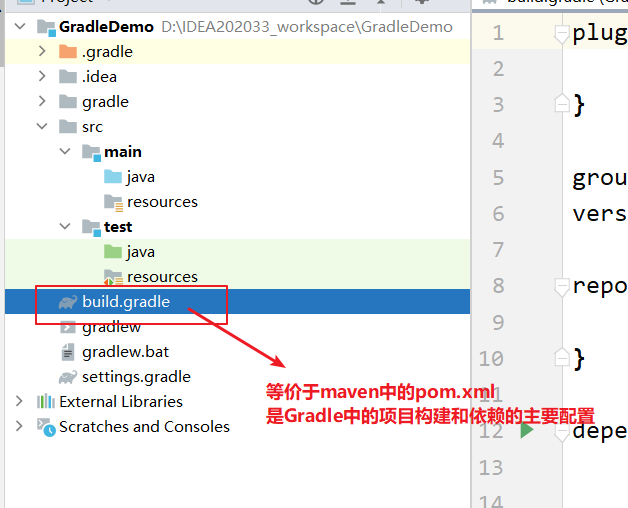Click the blue java sources folder under main
Viewport: 628px width, 508px height.
(113, 177)
